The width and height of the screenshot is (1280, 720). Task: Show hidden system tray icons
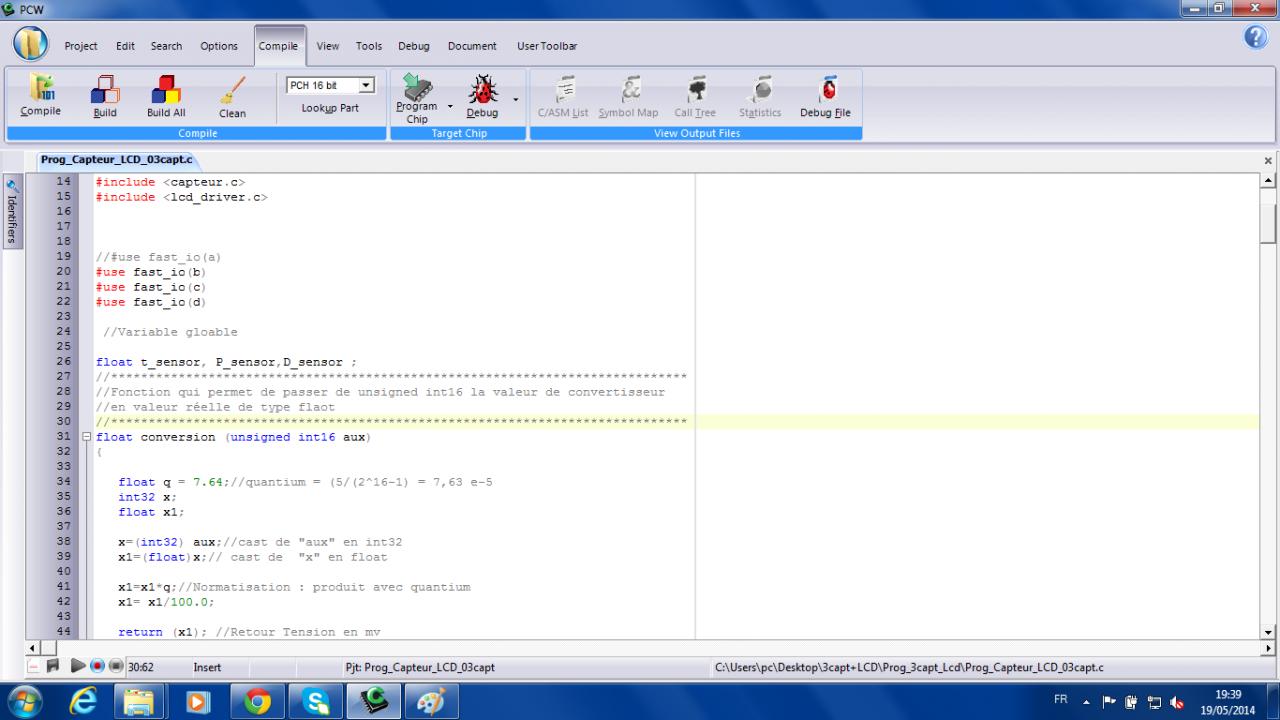pos(1087,701)
